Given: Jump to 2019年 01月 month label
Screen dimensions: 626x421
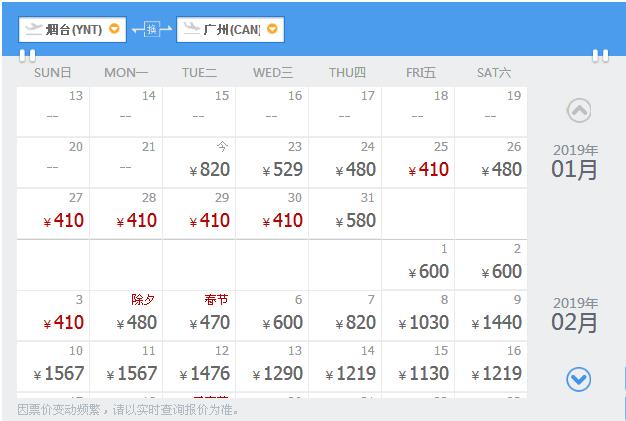Looking at the screenshot, I should click(x=575, y=162).
